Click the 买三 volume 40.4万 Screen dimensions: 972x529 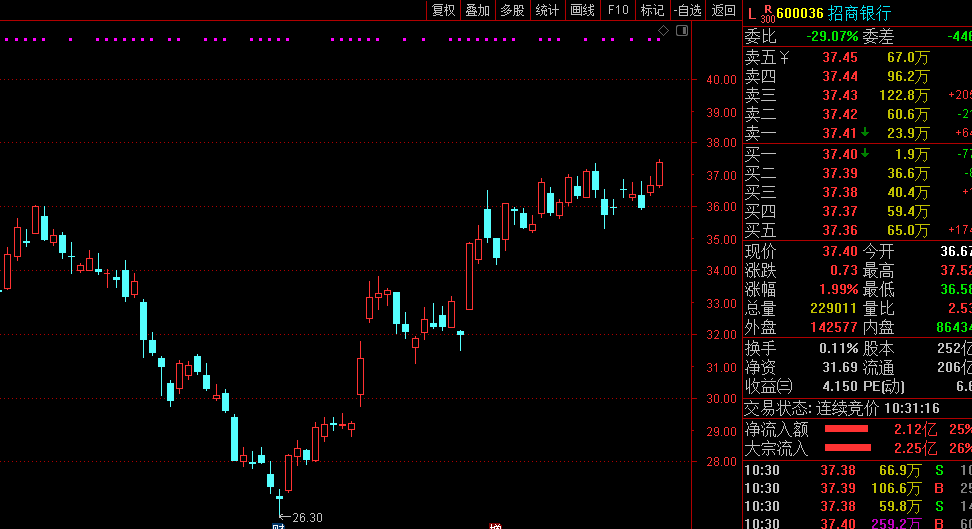tap(908, 192)
